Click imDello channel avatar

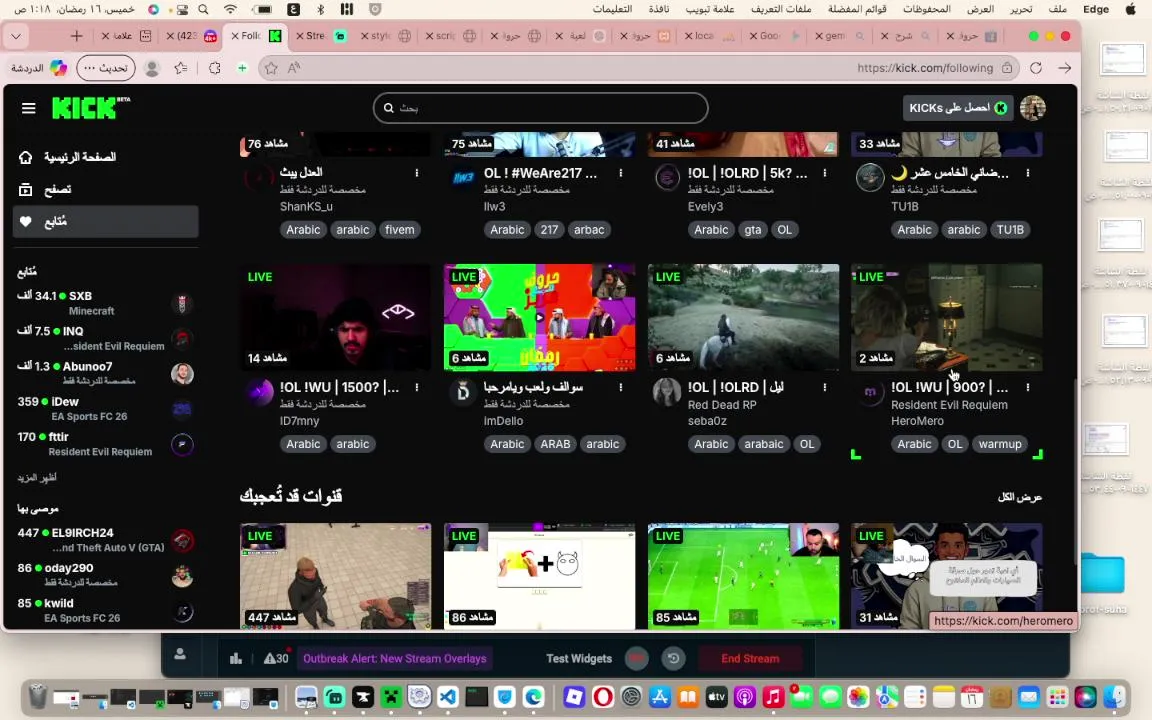coord(463,392)
